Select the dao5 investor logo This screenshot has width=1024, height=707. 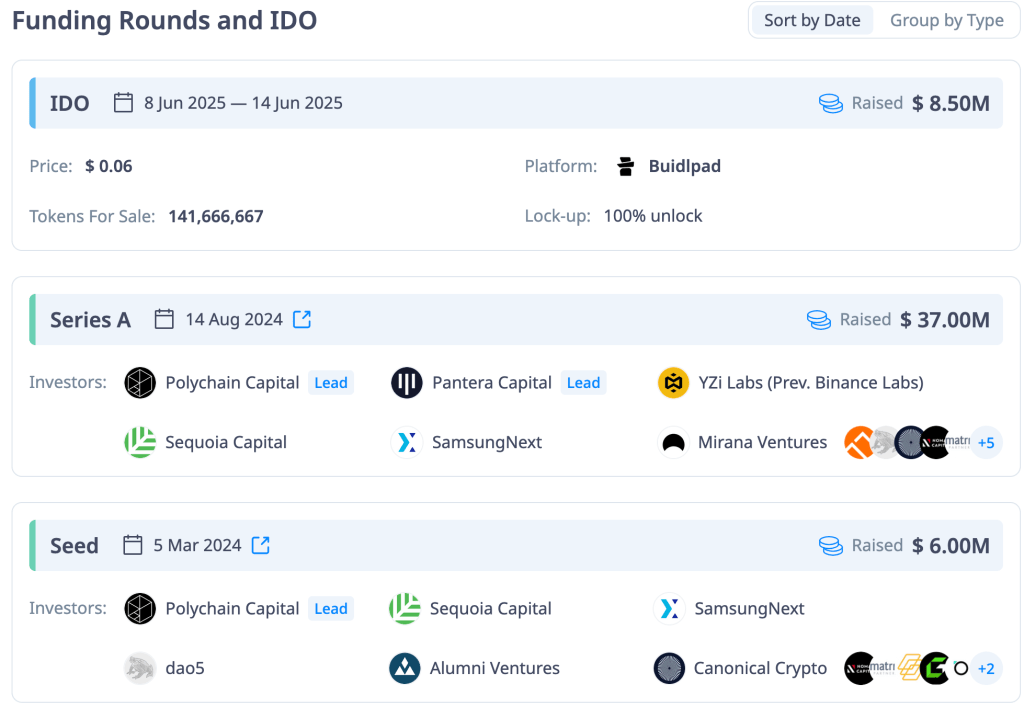[140, 668]
